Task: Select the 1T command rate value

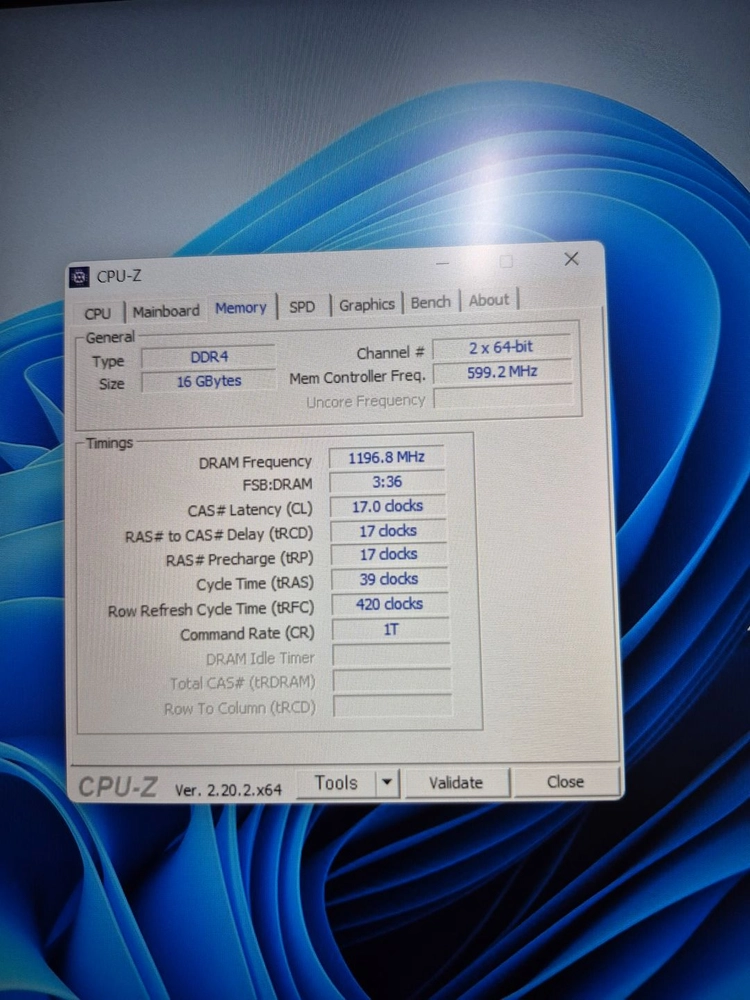Action: [390, 629]
